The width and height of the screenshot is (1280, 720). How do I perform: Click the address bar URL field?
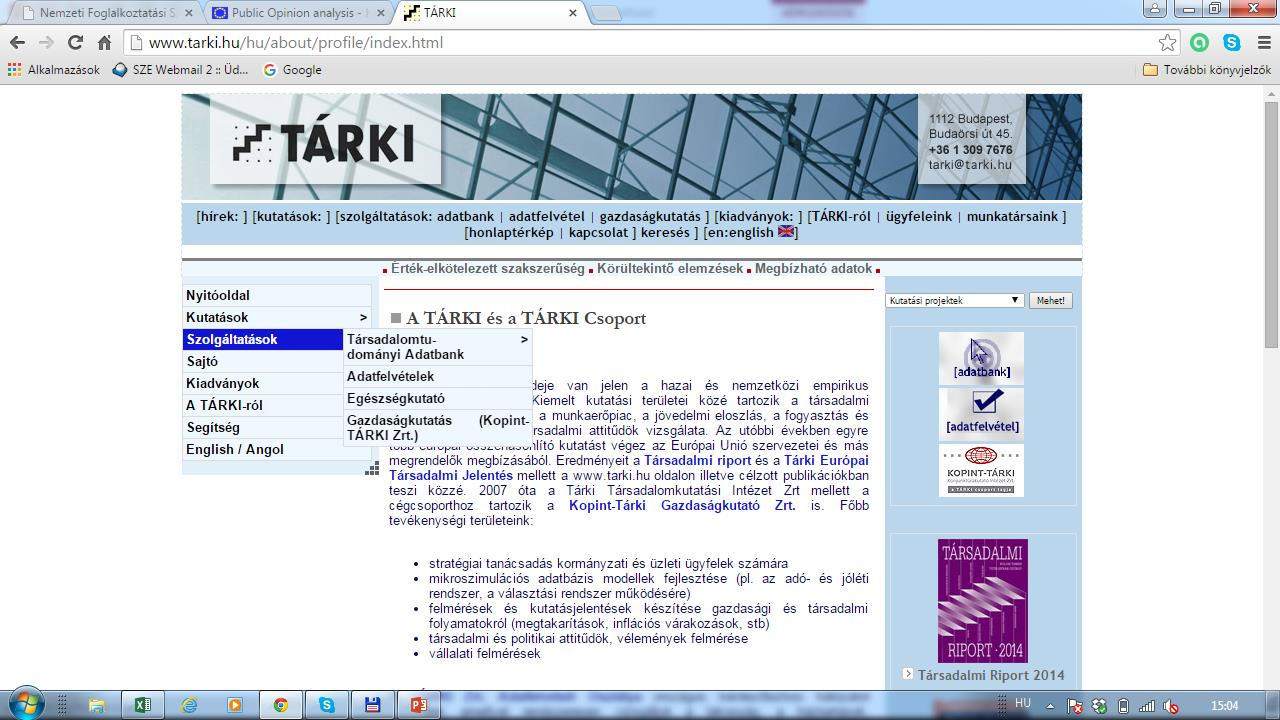(640, 43)
